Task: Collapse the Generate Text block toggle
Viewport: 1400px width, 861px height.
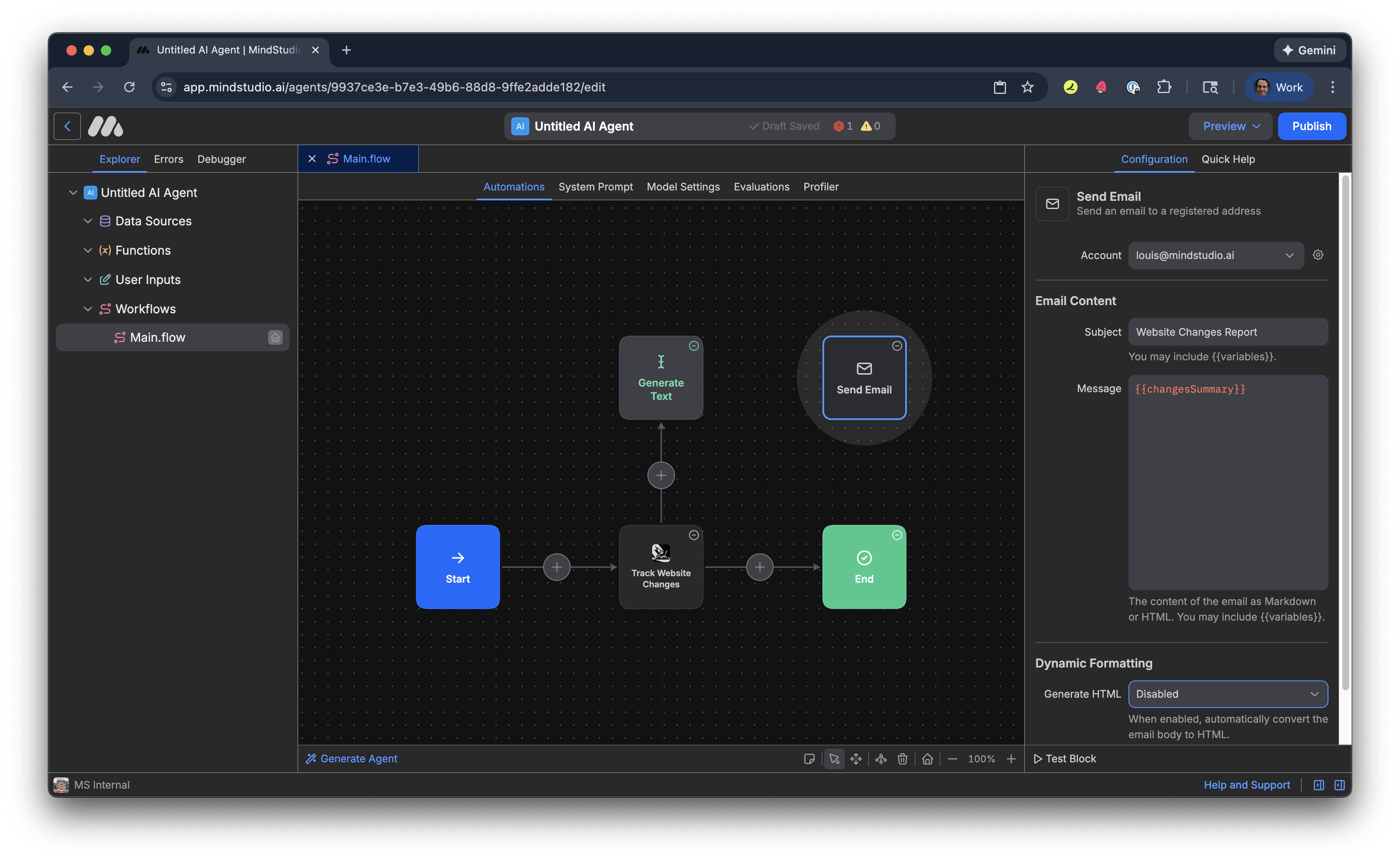Action: pos(694,346)
